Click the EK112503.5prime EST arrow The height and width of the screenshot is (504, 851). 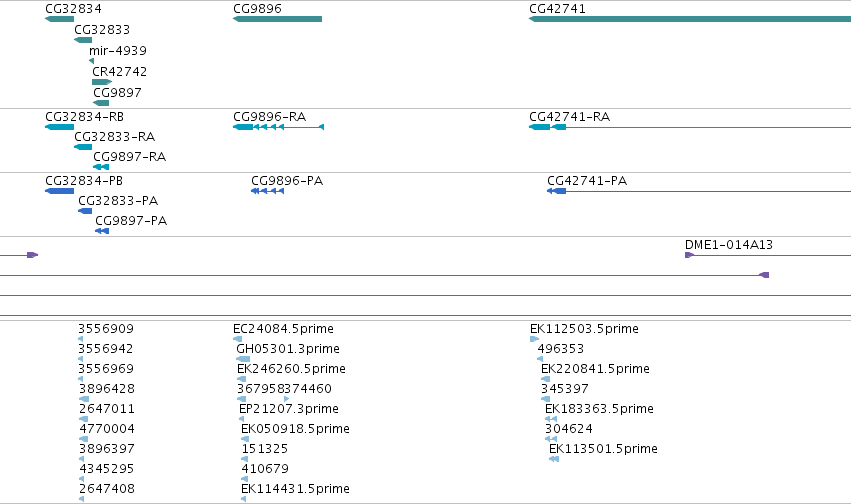pos(535,339)
